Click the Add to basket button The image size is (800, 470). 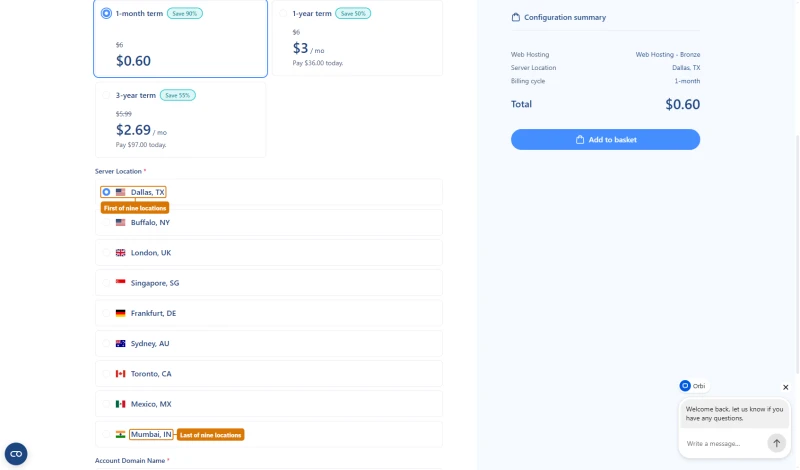pos(605,139)
